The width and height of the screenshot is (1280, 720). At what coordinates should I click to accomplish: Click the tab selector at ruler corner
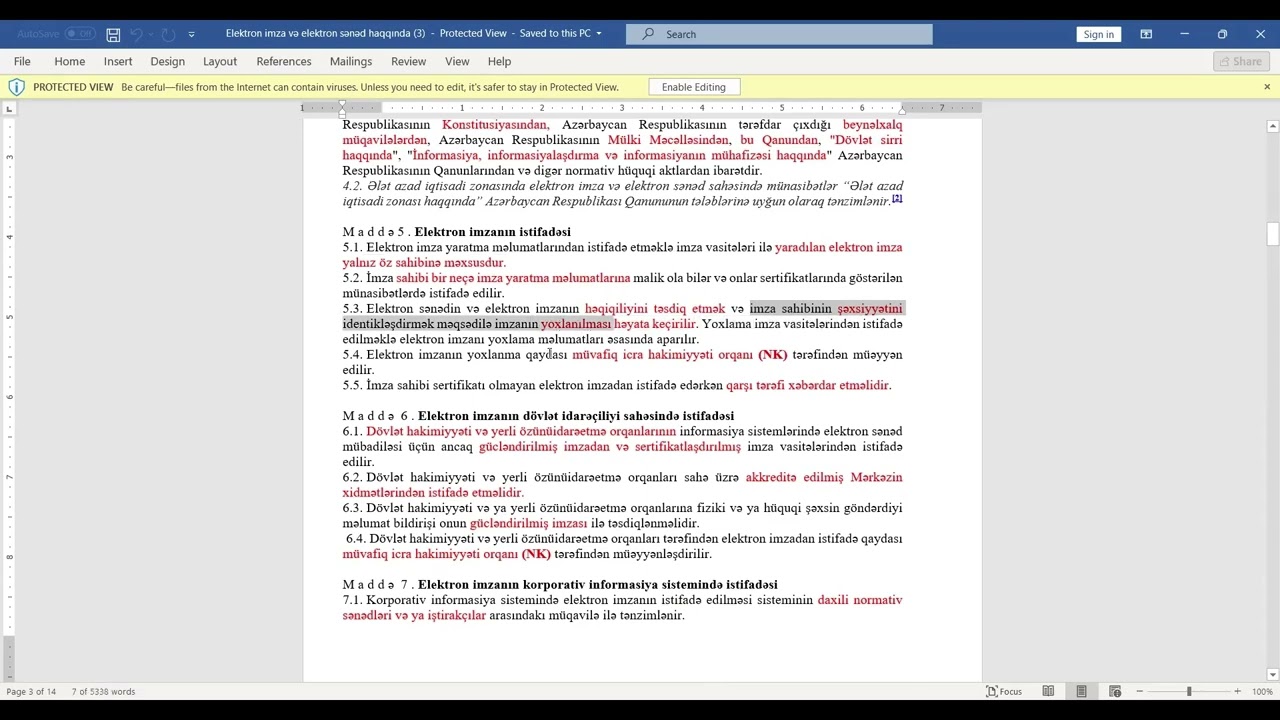(x=10, y=108)
